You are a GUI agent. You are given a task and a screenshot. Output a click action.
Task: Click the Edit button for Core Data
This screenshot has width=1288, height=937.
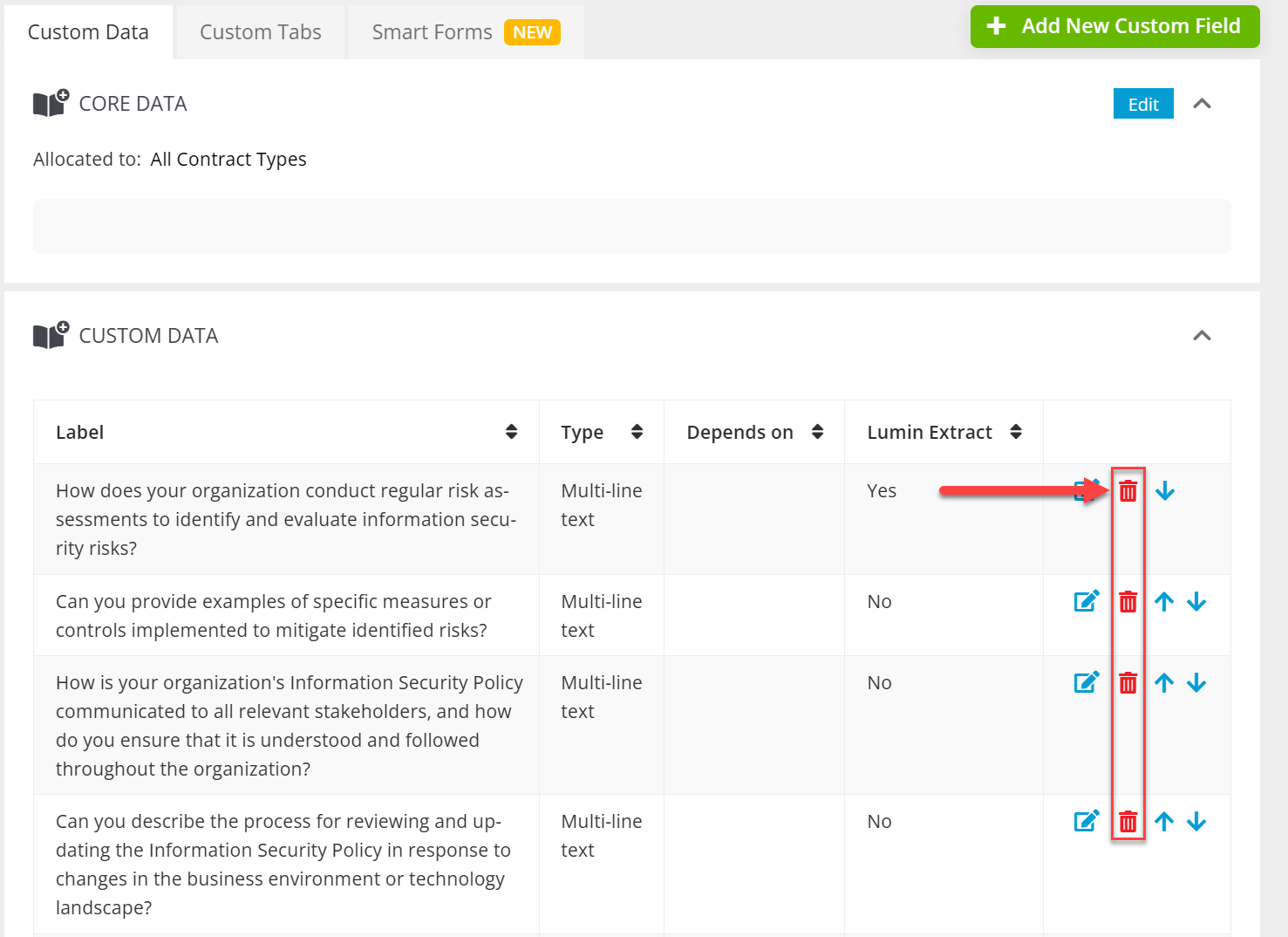click(x=1142, y=104)
